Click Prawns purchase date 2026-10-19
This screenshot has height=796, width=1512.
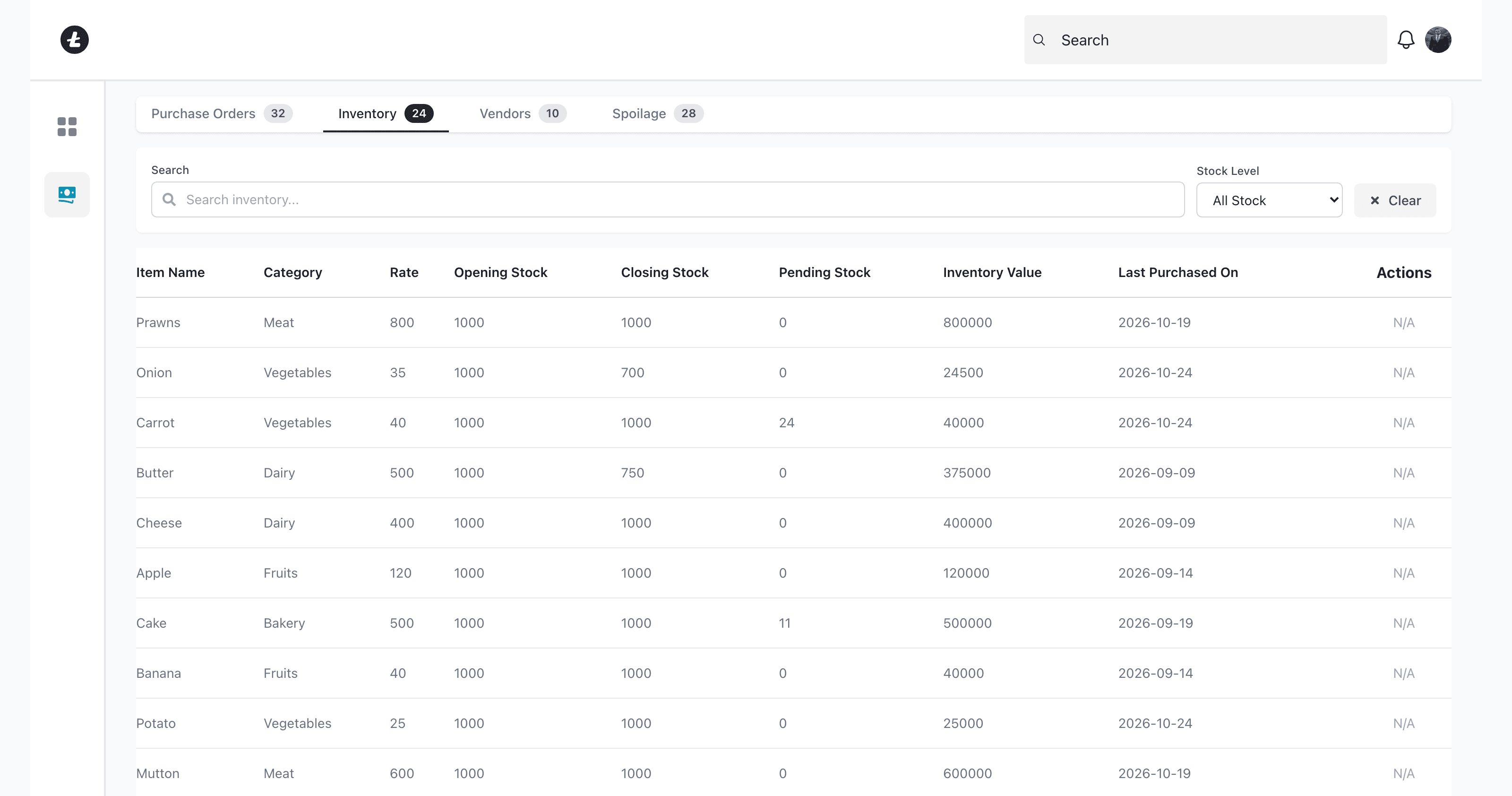click(x=1154, y=322)
